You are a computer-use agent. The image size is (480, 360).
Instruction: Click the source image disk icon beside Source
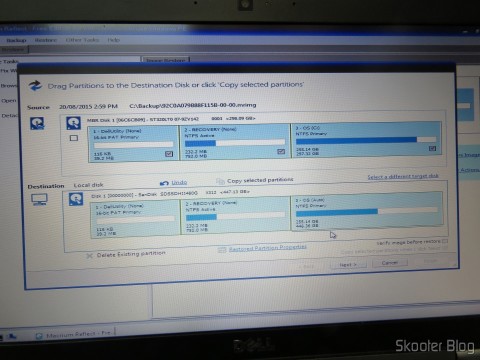point(37,123)
